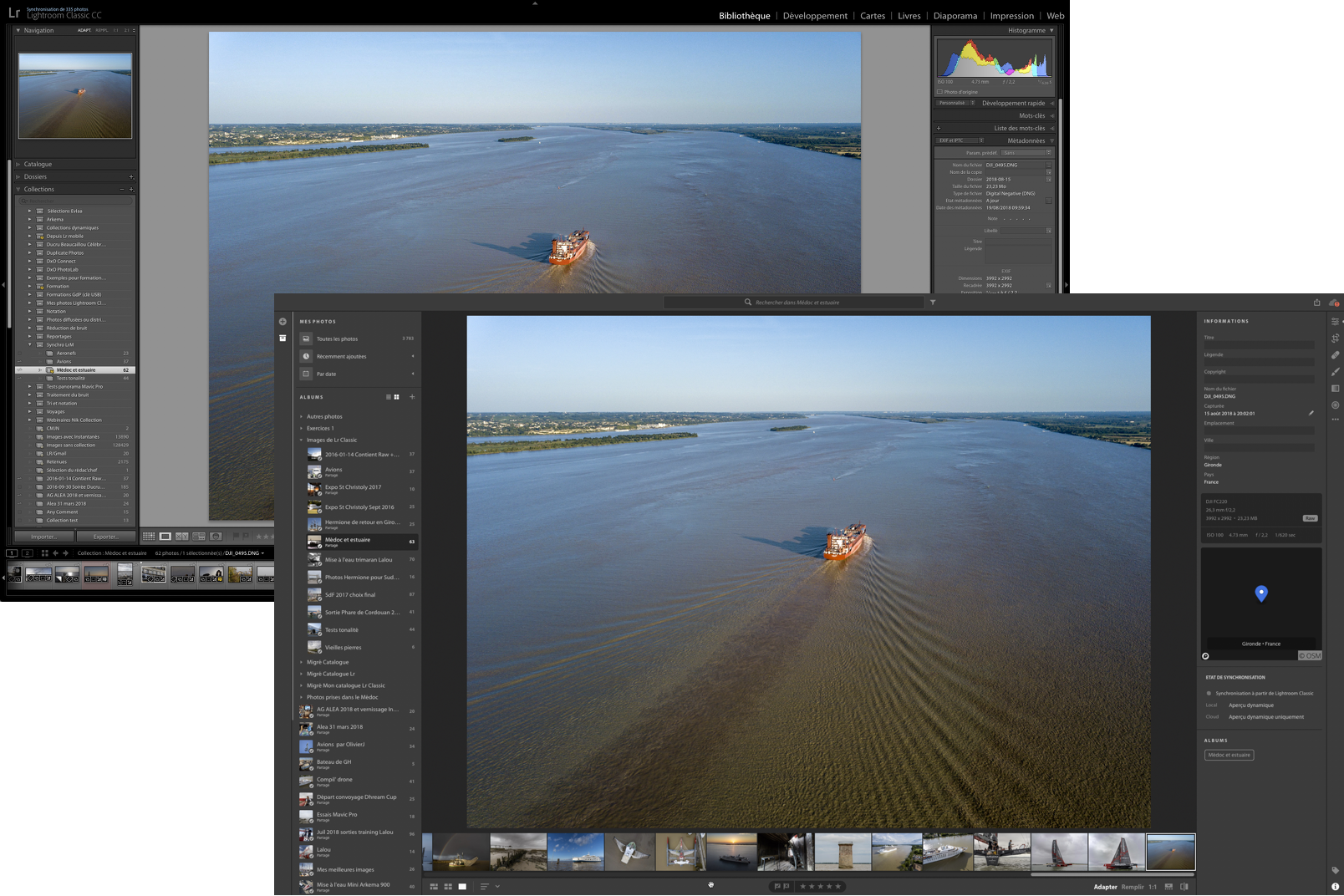Open the Edit sliders panel icon
The image size is (1344, 896).
click(1335, 322)
